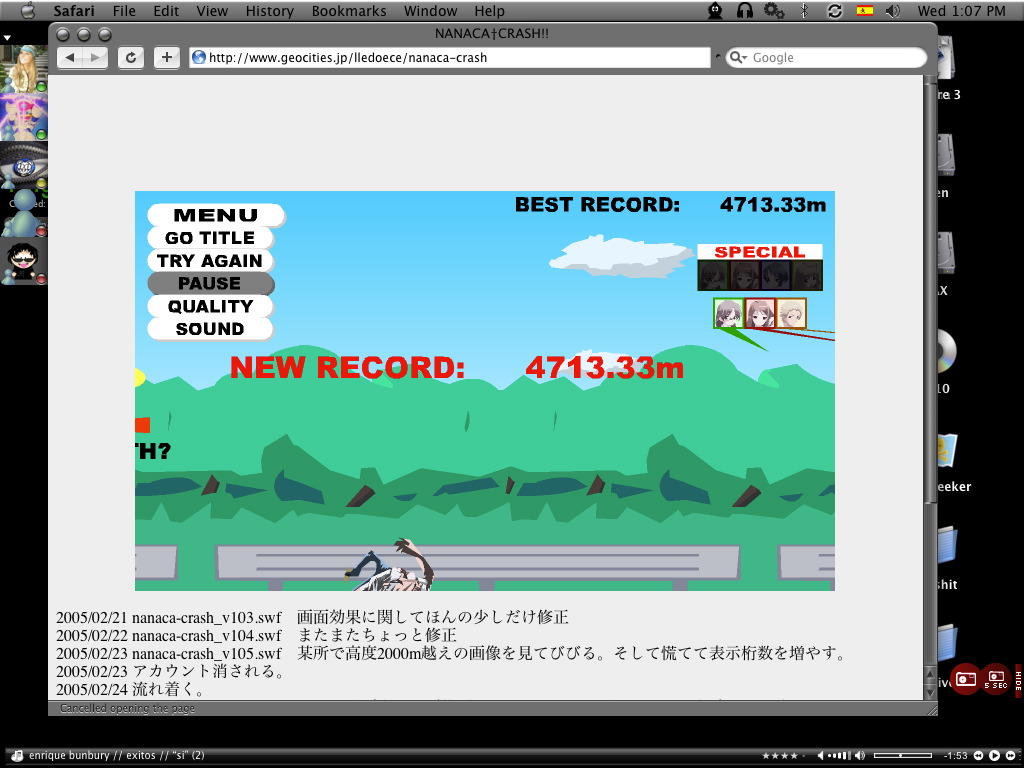Click the blue figure buddy icon
1024x768 pixels.
coord(24,213)
